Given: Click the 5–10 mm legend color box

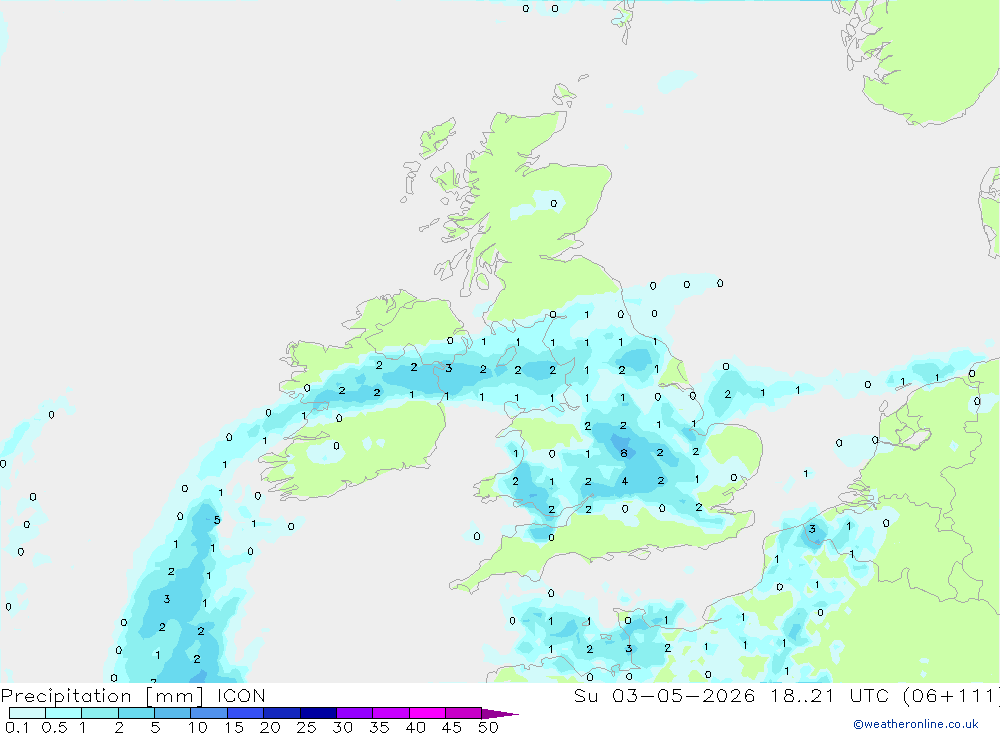Looking at the screenshot, I should 173,713.
